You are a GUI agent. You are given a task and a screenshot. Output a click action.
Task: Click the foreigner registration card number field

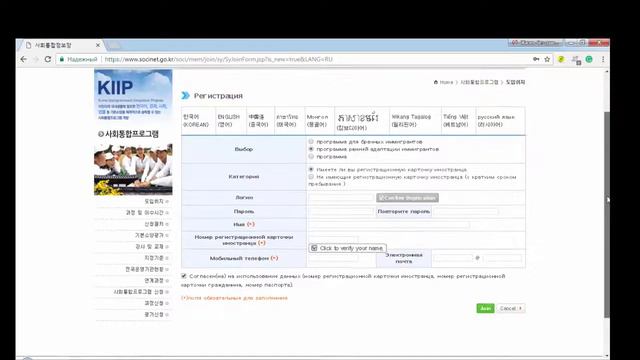tap(333, 239)
